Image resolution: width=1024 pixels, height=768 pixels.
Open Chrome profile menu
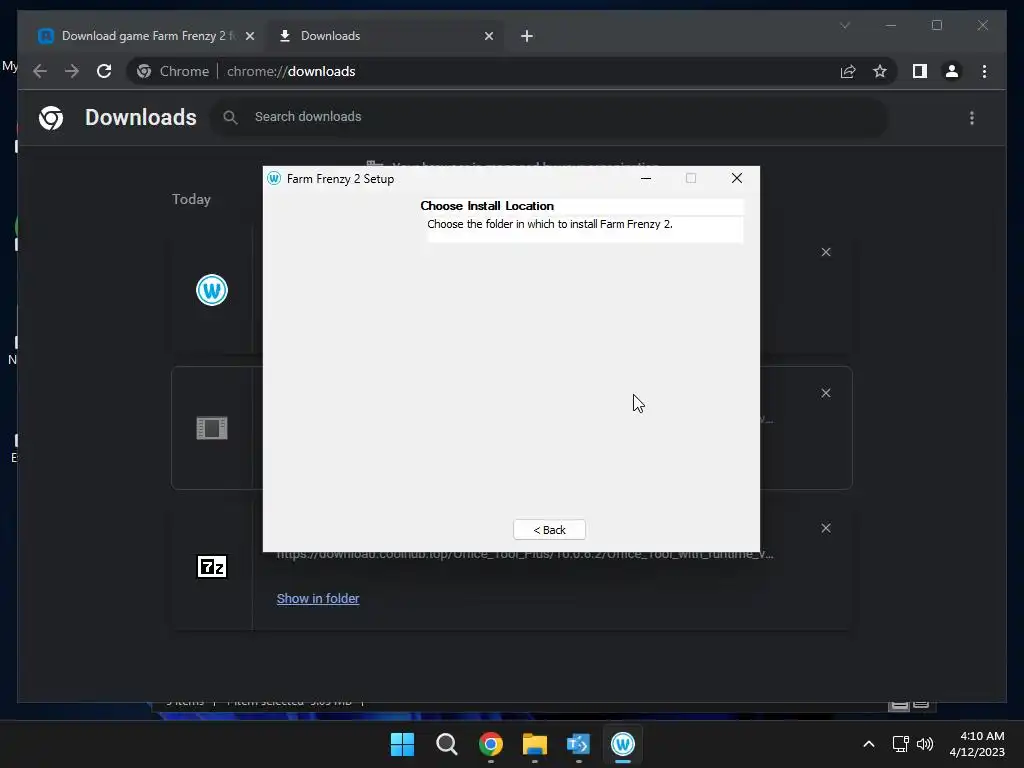click(952, 71)
